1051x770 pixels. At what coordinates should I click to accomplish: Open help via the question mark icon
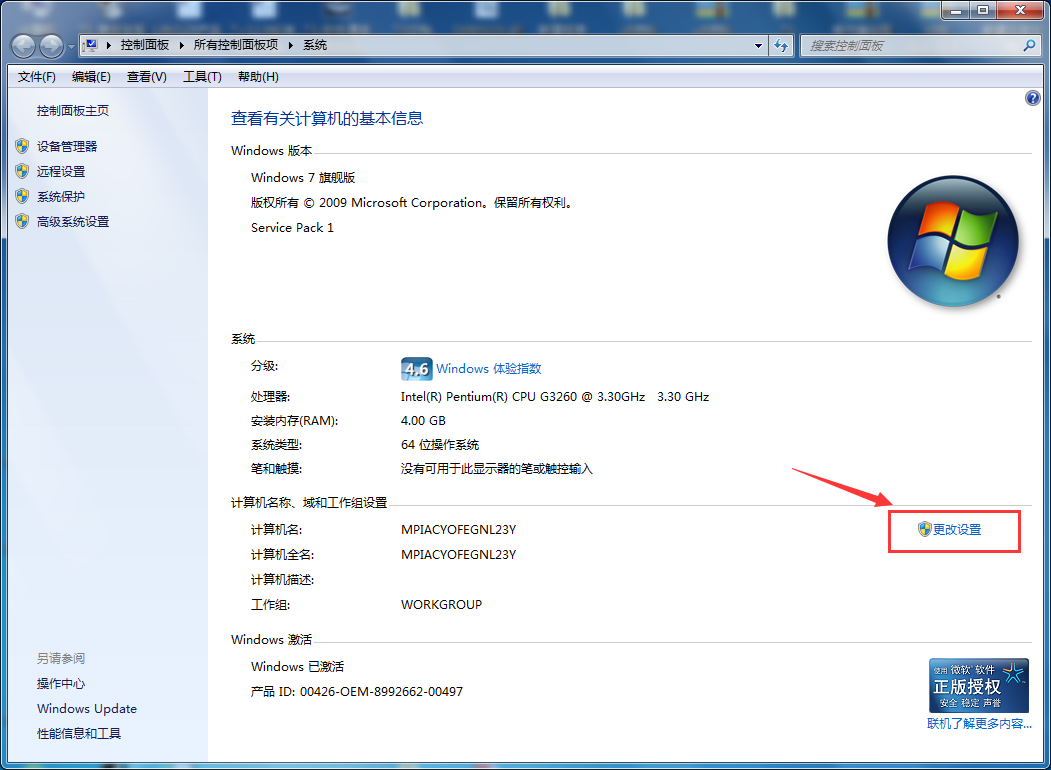pos(1033,98)
